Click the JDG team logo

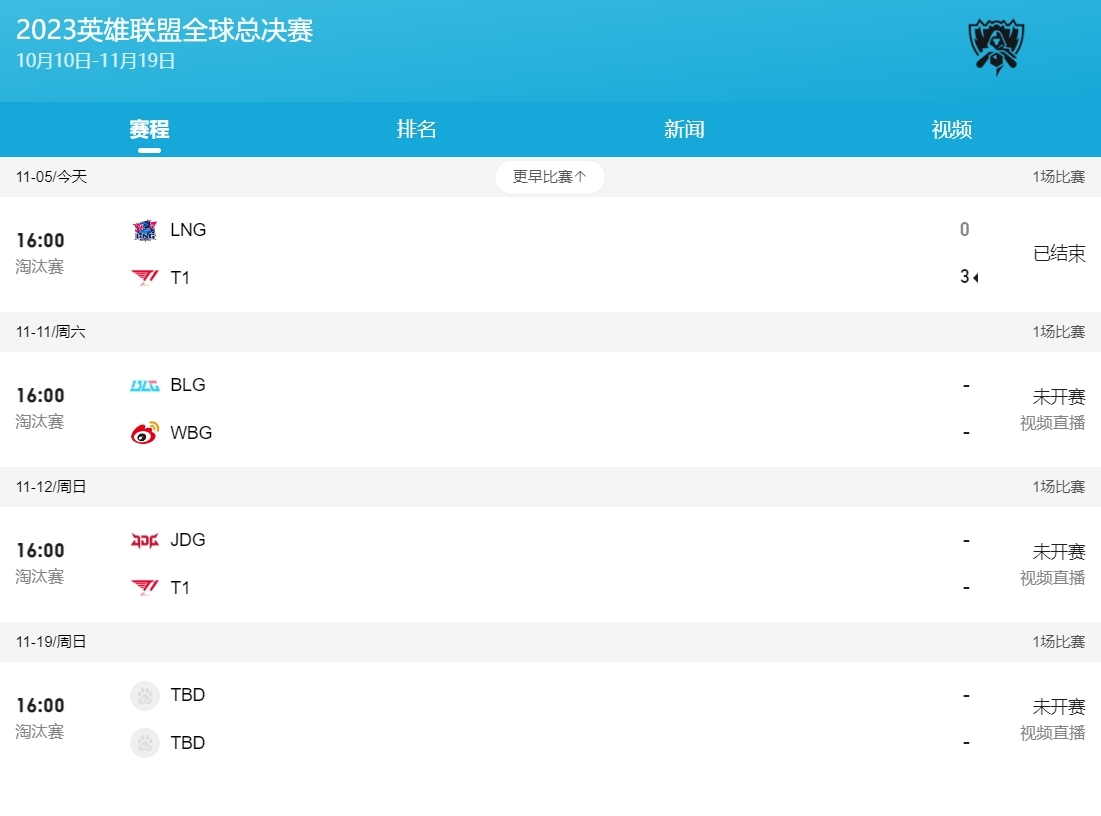(145, 540)
